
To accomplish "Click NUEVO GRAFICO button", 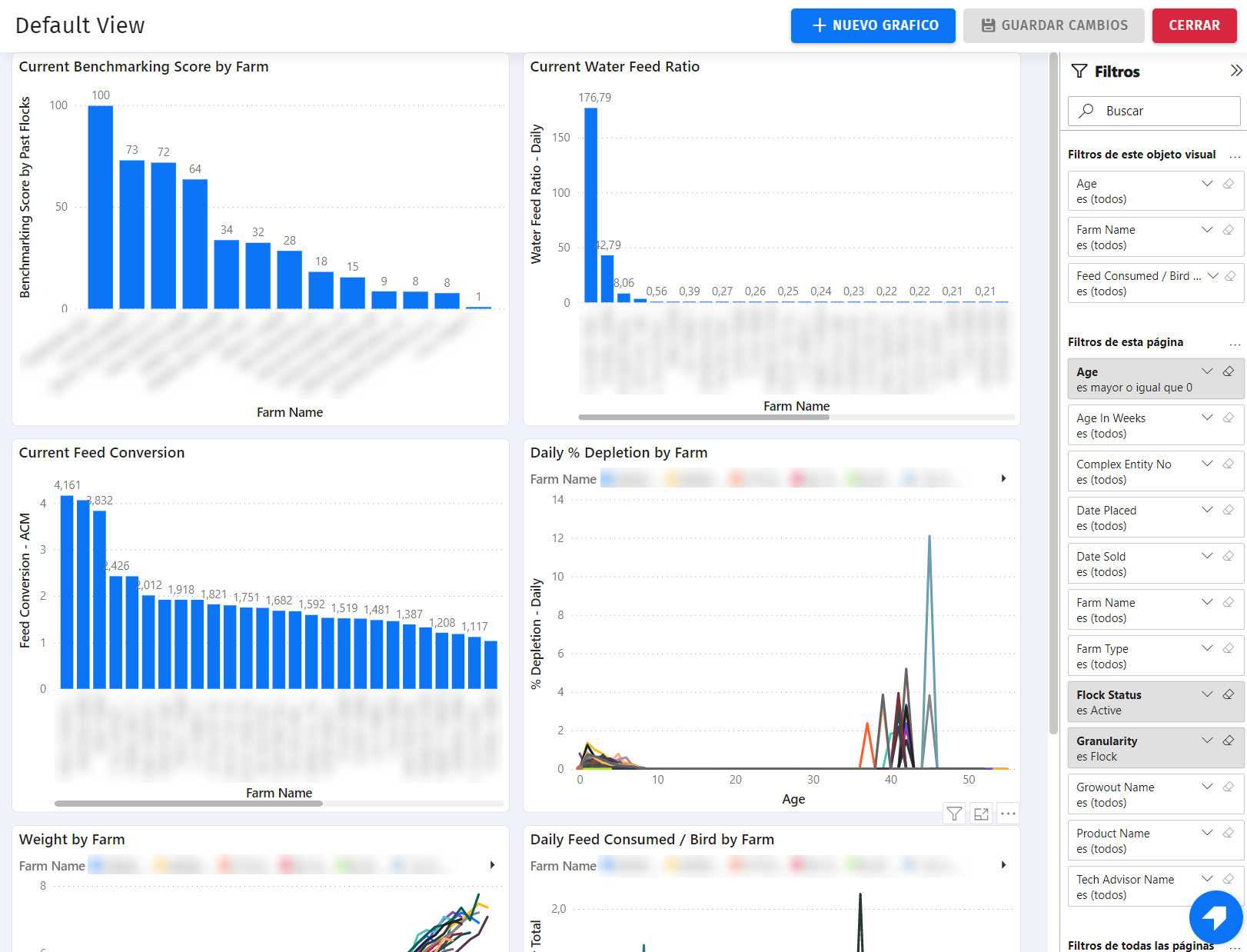I will point(873,25).
